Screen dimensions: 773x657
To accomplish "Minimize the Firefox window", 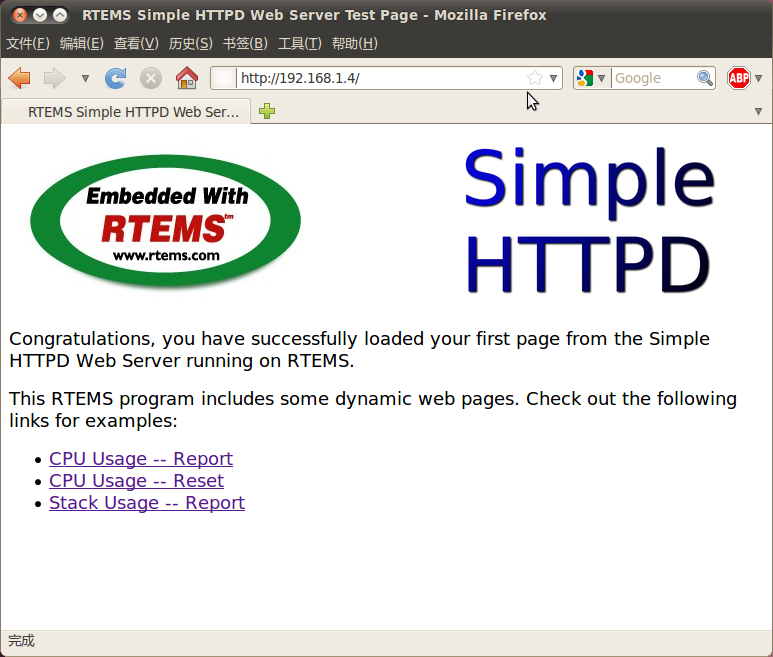I will tap(40, 15).
